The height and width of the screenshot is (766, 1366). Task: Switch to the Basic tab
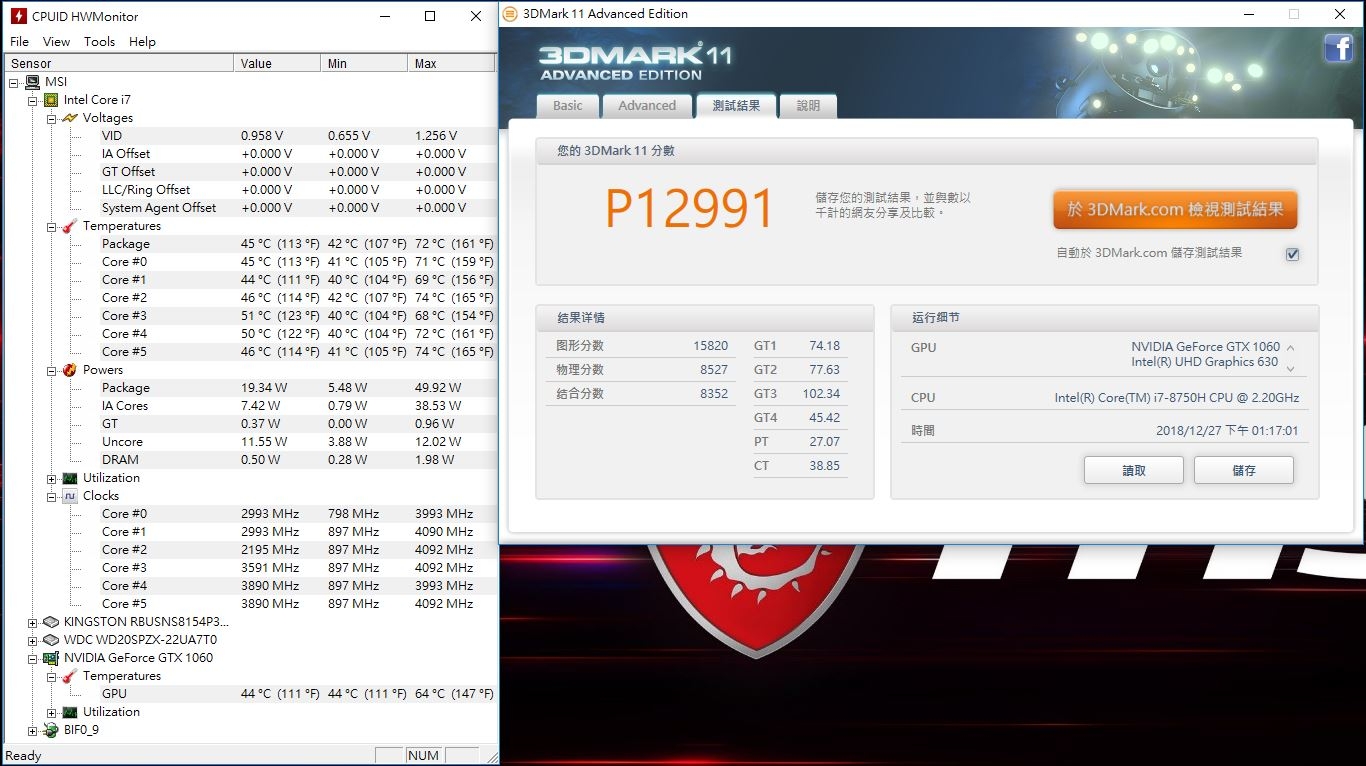568,105
